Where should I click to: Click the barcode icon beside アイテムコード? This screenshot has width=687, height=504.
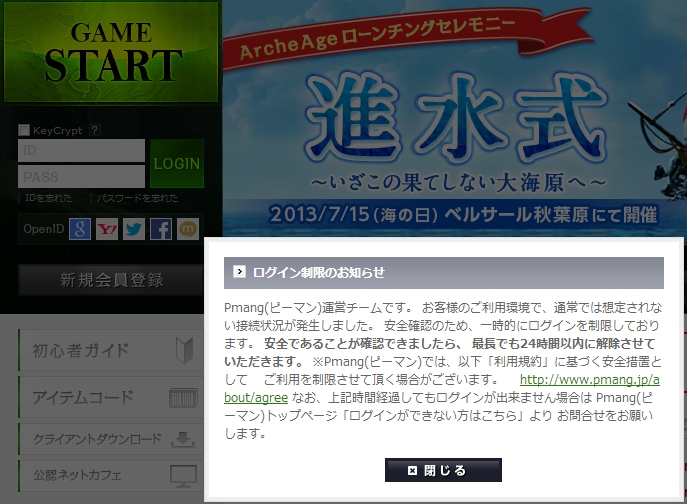click(184, 397)
